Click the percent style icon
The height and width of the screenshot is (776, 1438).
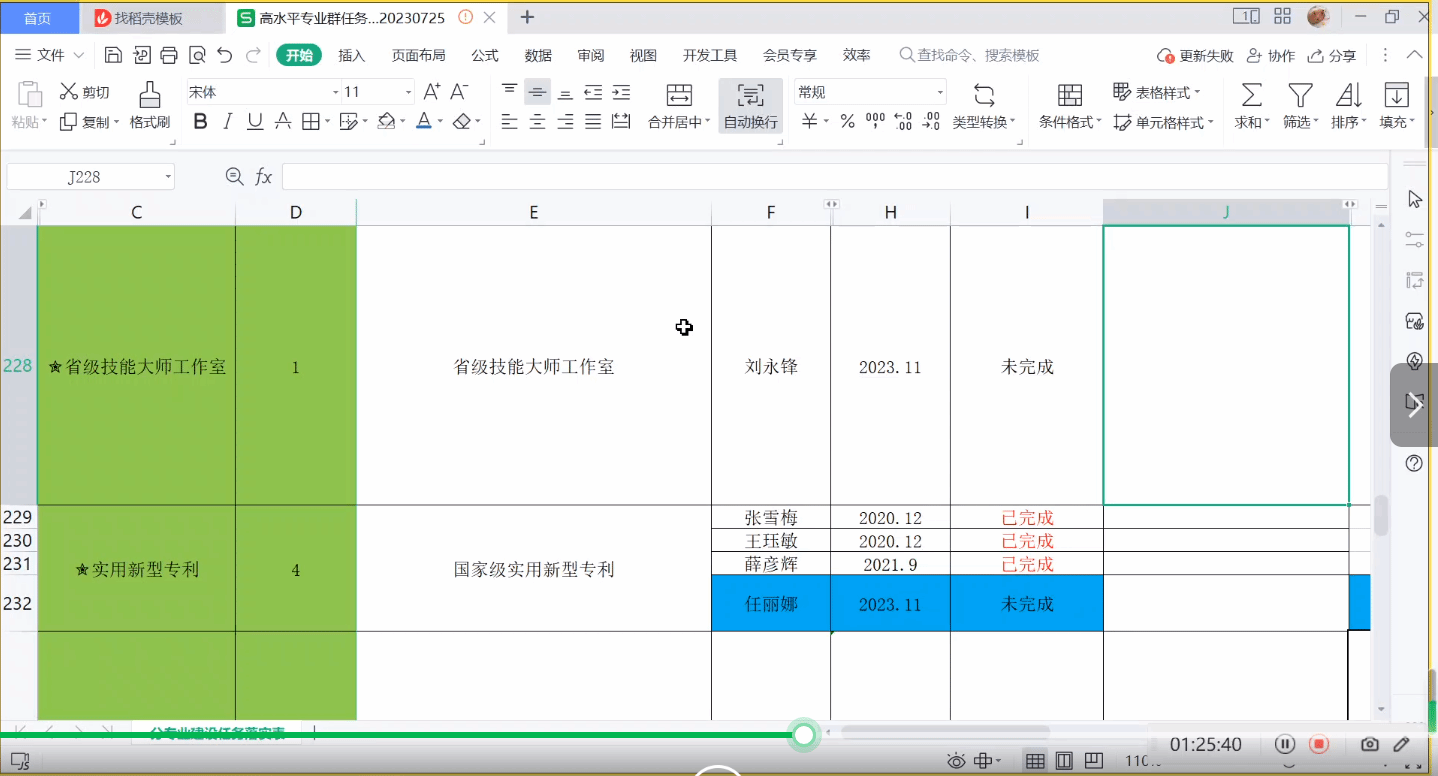tap(847, 121)
